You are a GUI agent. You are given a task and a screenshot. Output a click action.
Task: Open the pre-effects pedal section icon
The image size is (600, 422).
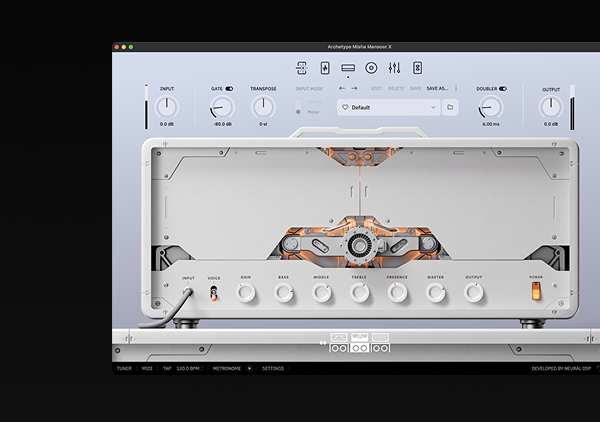tap(301, 68)
